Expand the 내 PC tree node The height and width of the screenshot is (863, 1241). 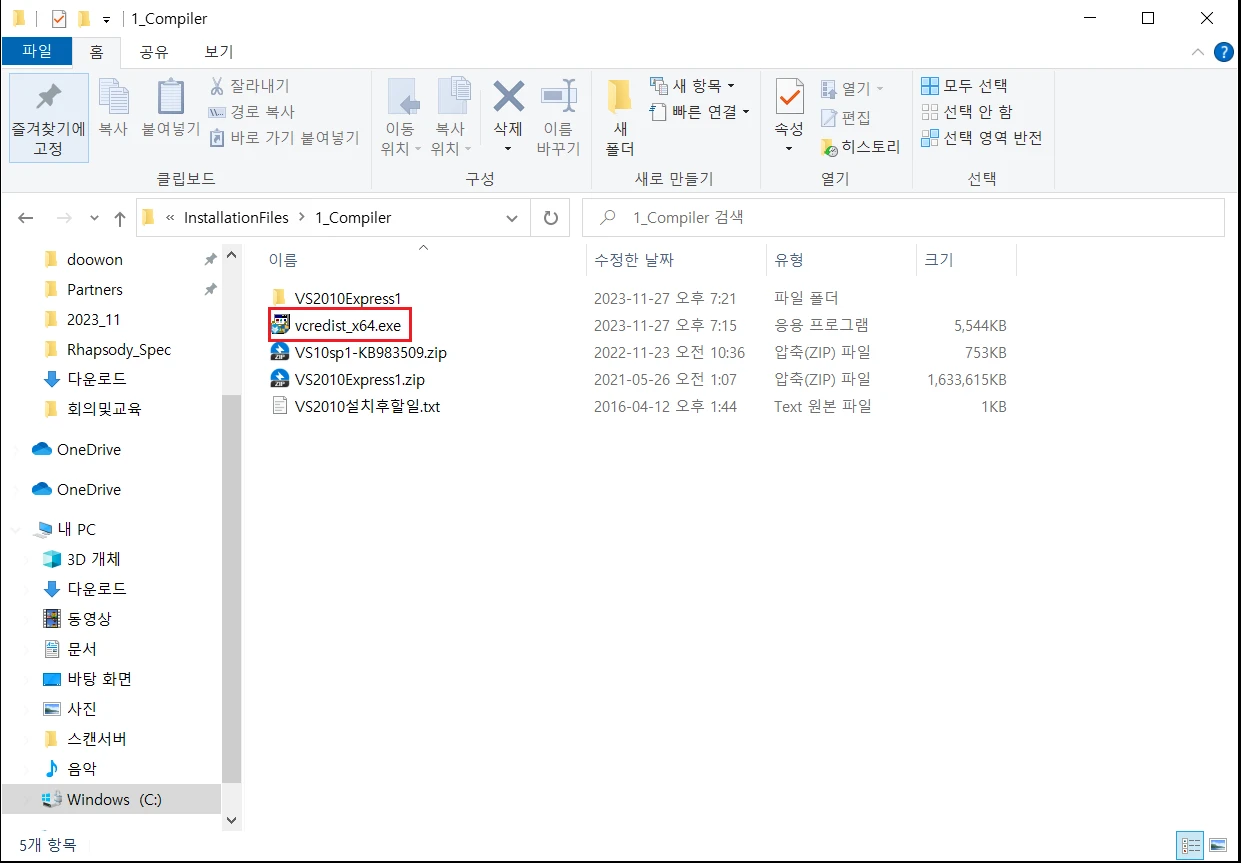pyautogui.click(x=20, y=529)
